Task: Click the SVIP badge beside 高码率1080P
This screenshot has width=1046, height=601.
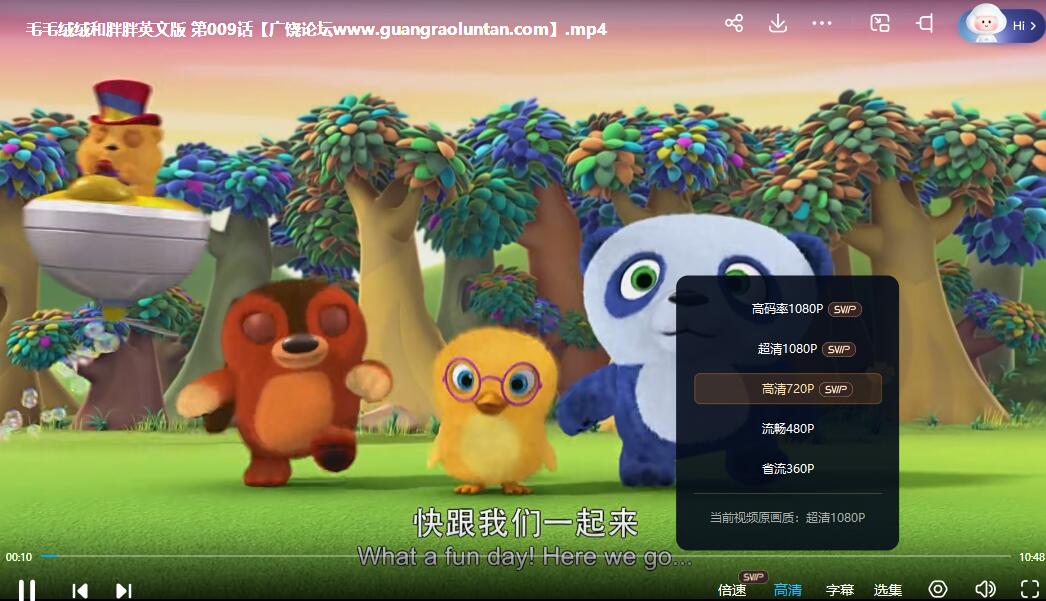Action: point(845,310)
